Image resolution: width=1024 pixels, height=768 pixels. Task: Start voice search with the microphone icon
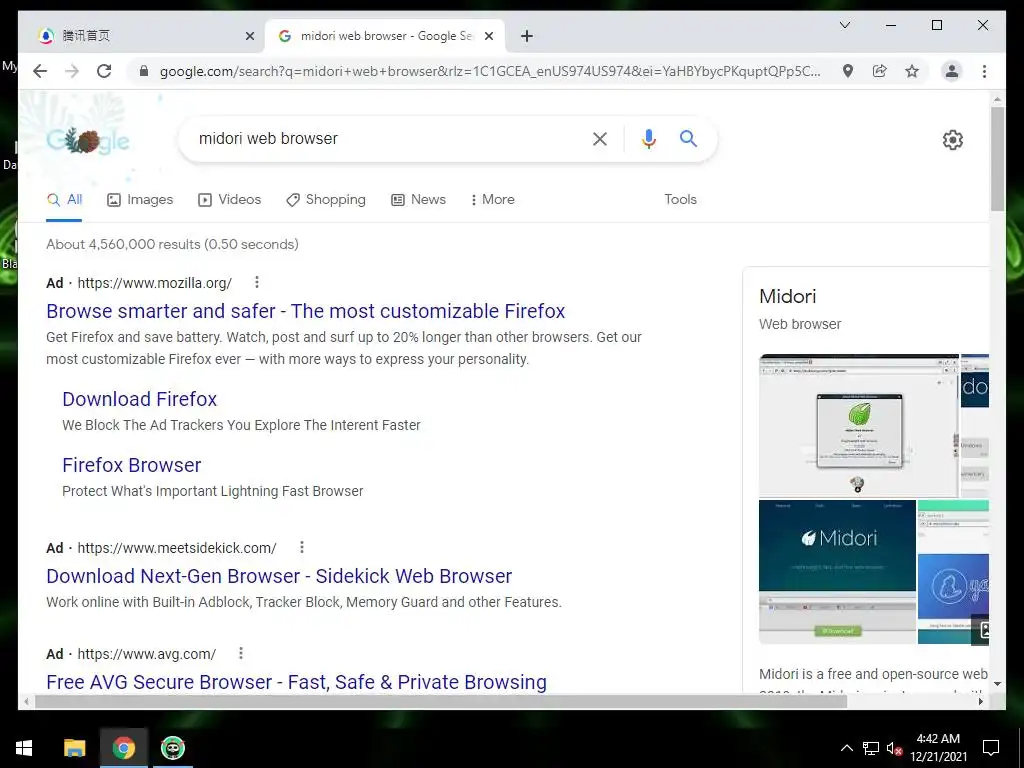648,138
